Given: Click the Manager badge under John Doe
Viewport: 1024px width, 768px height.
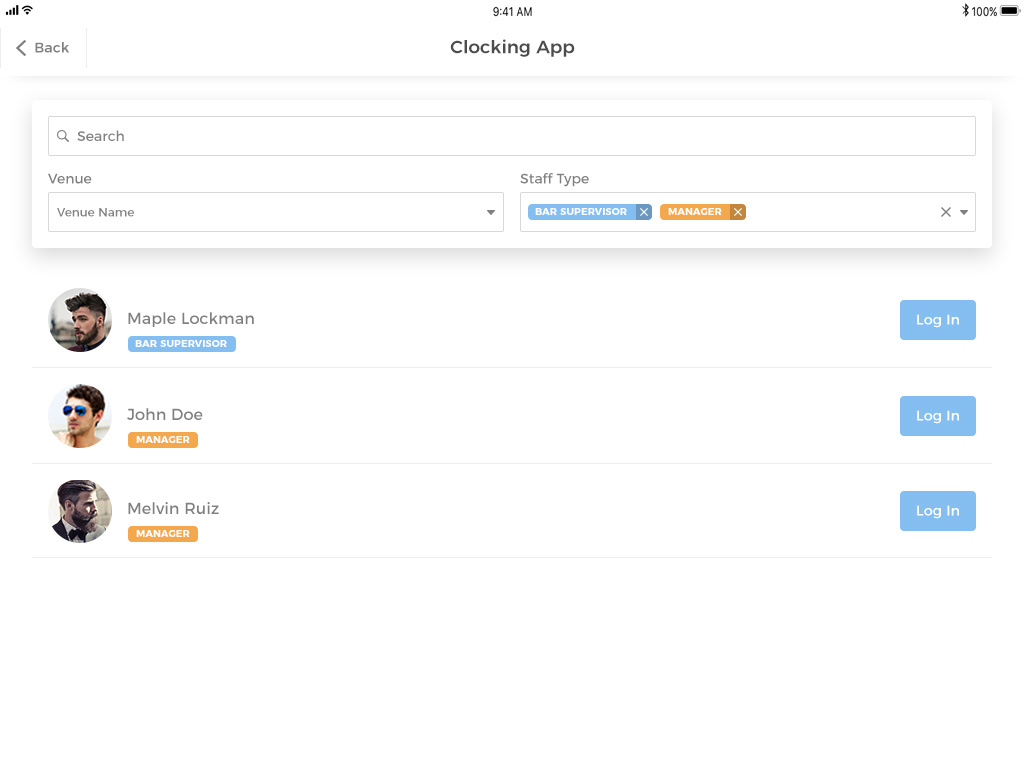Looking at the screenshot, I should (163, 440).
